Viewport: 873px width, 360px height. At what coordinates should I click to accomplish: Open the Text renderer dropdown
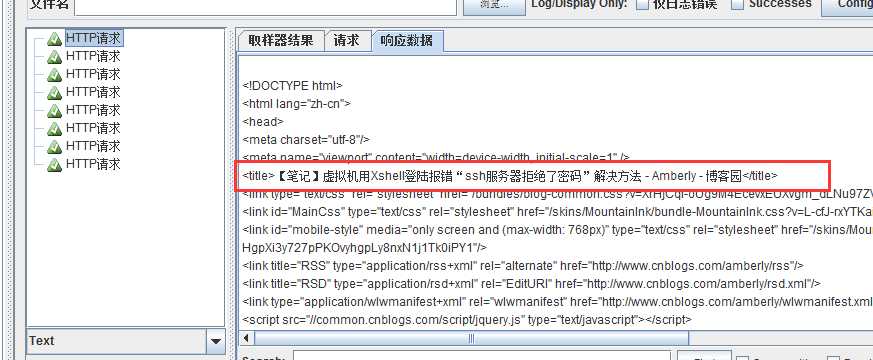pos(125,341)
